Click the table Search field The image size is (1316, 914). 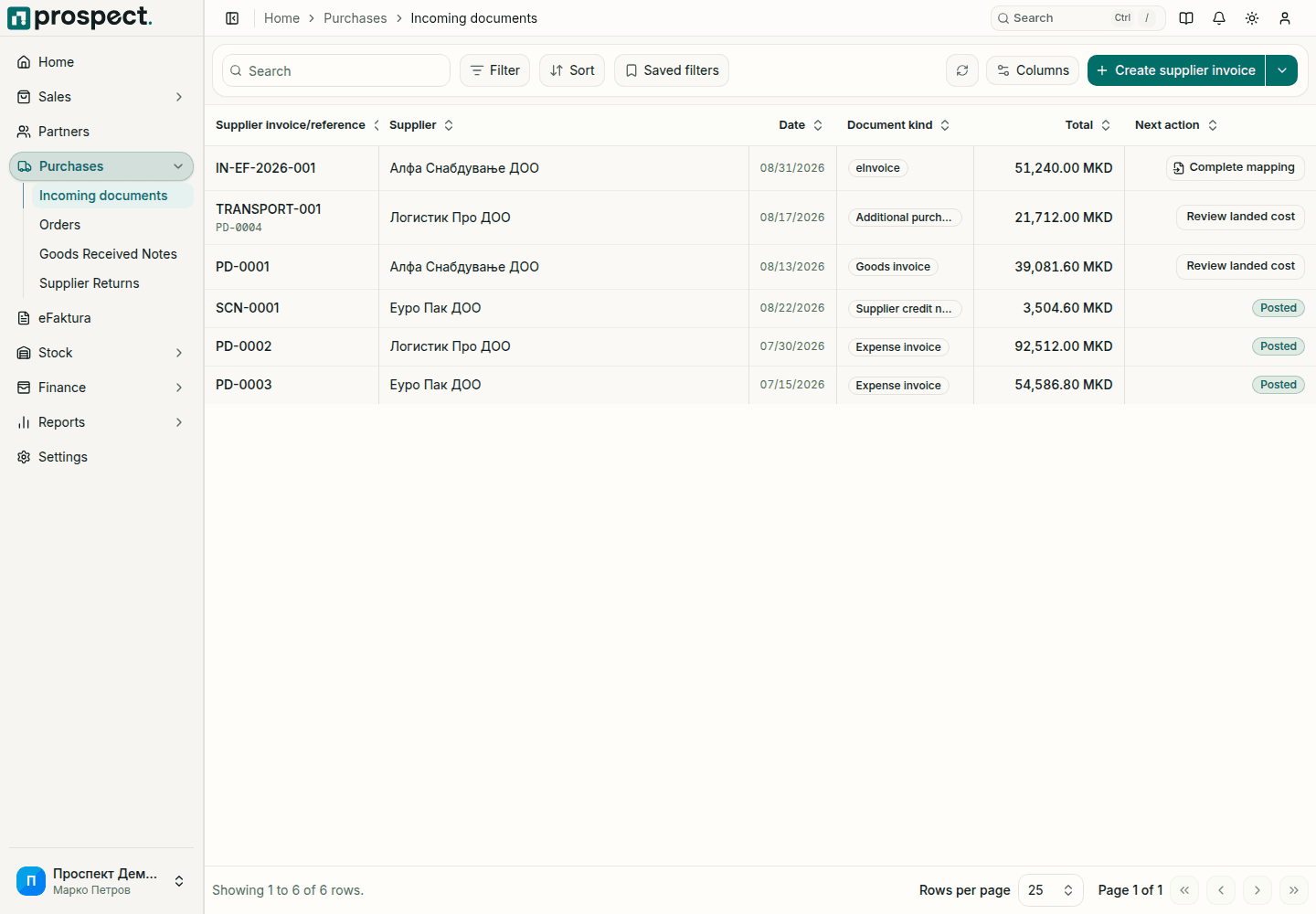click(336, 70)
